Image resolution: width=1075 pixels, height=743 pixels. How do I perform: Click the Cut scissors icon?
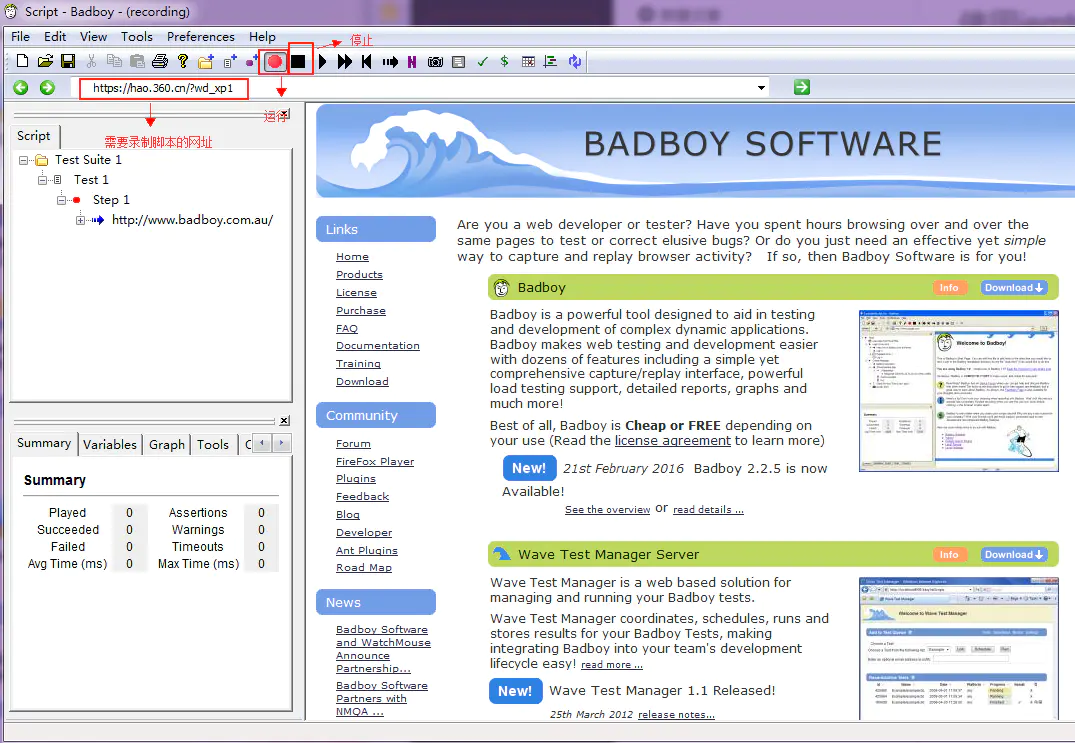[91, 62]
